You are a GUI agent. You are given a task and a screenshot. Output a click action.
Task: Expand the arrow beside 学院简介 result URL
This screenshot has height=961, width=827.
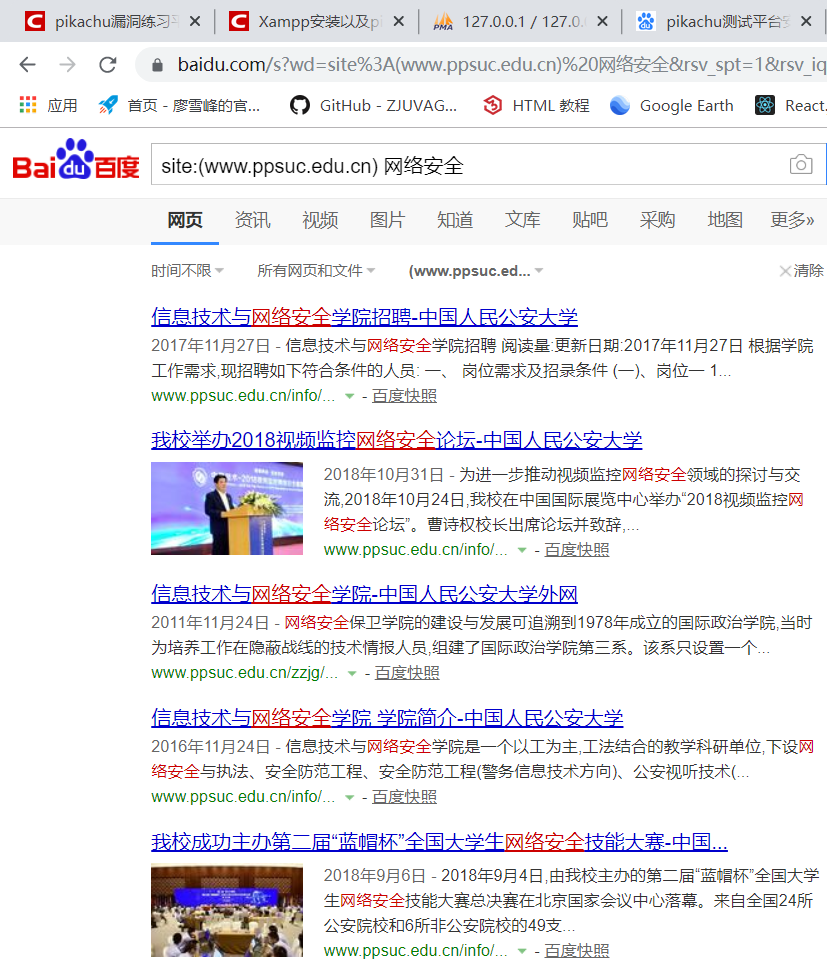click(x=349, y=797)
